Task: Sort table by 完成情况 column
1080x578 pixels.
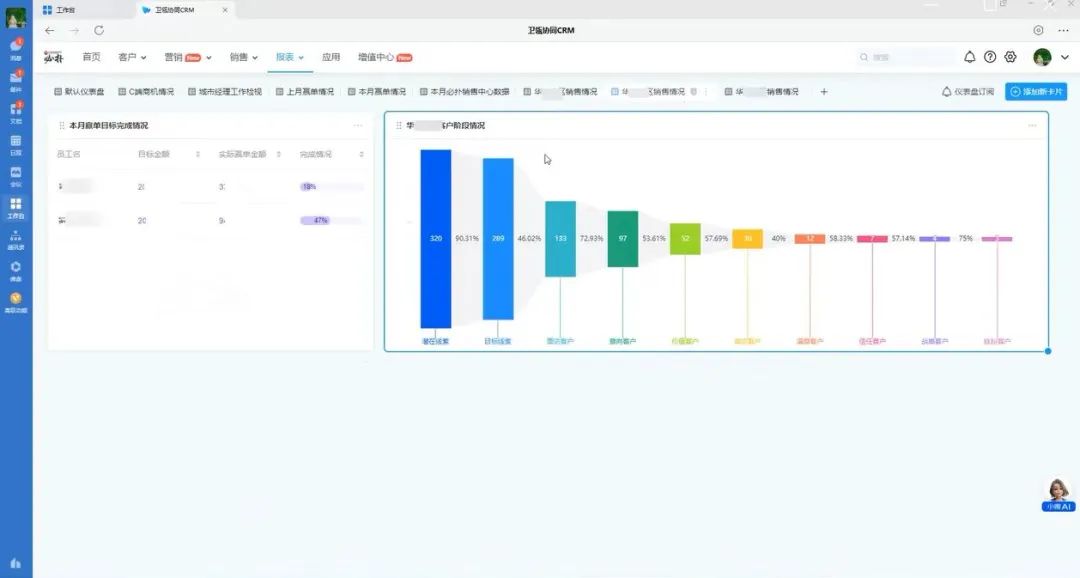Action: click(361, 155)
